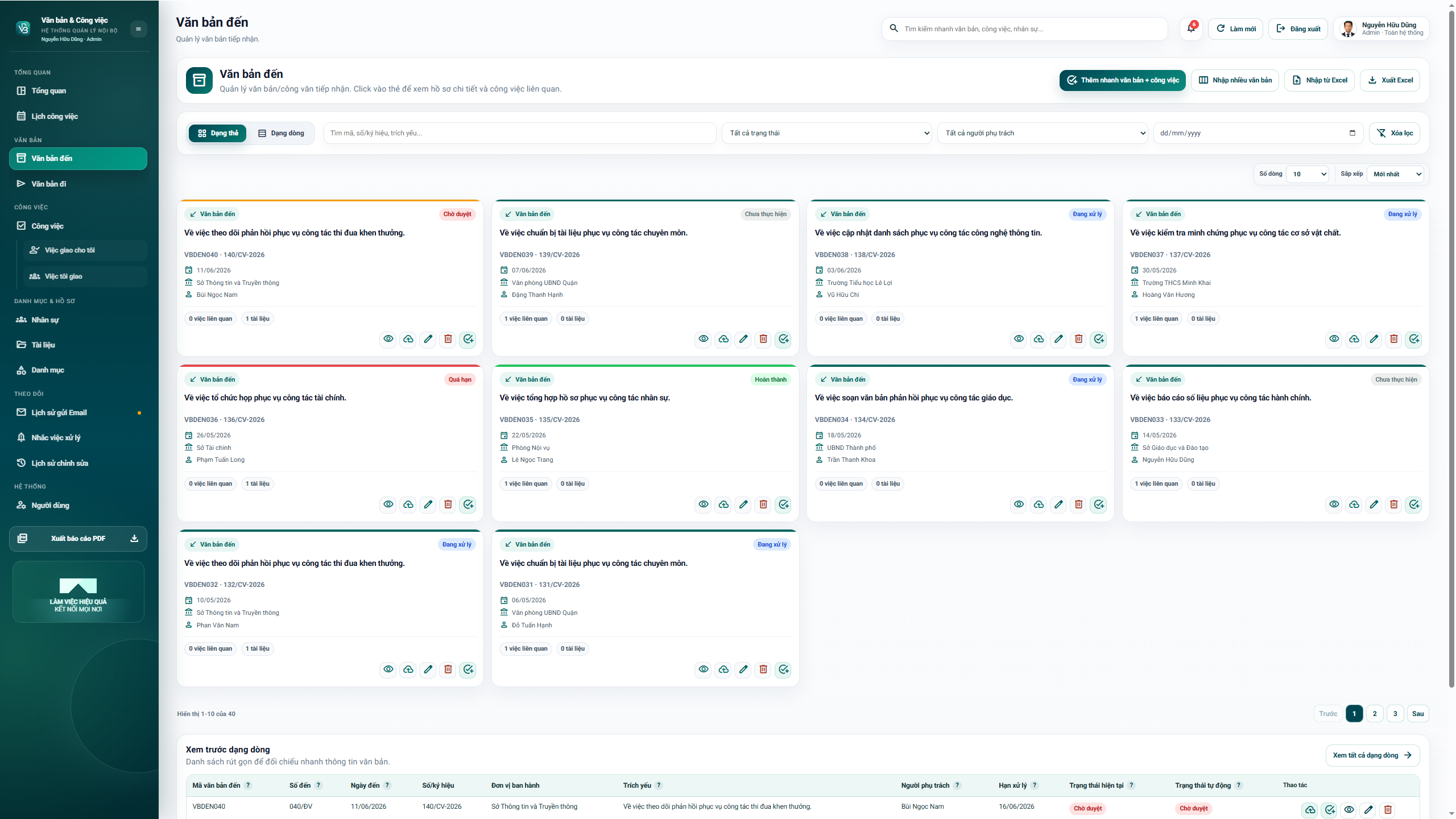Delete the VBDEN040 card
The width and height of the screenshot is (1456, 819).
pos(448,339)
